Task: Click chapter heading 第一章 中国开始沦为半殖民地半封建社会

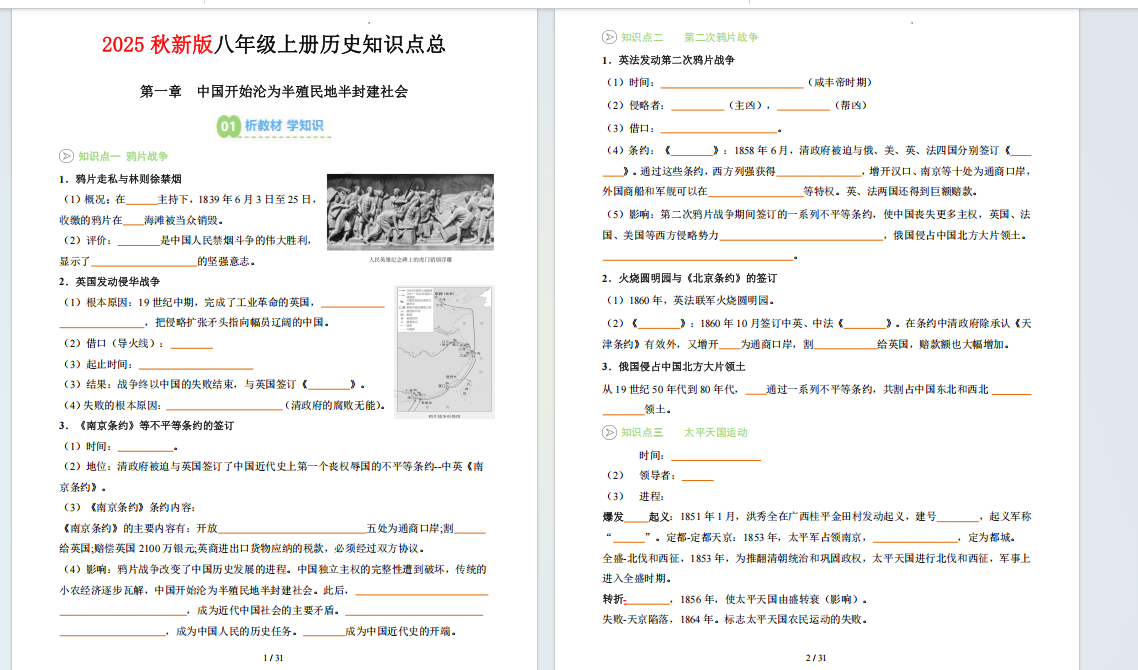Action: (x=274, y=91)
